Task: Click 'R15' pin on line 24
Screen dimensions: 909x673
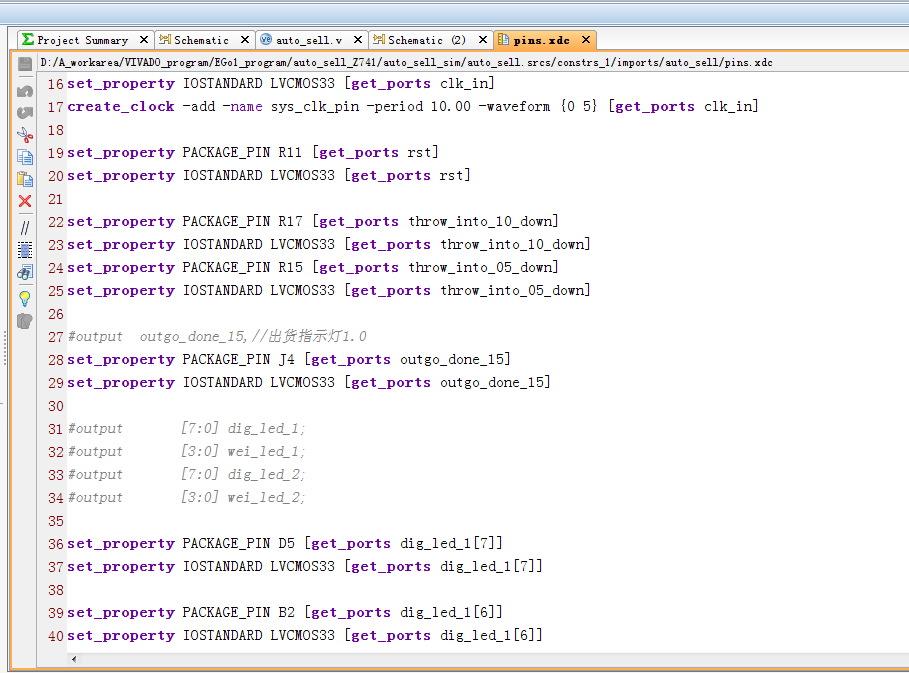Action: pos(290,267)
